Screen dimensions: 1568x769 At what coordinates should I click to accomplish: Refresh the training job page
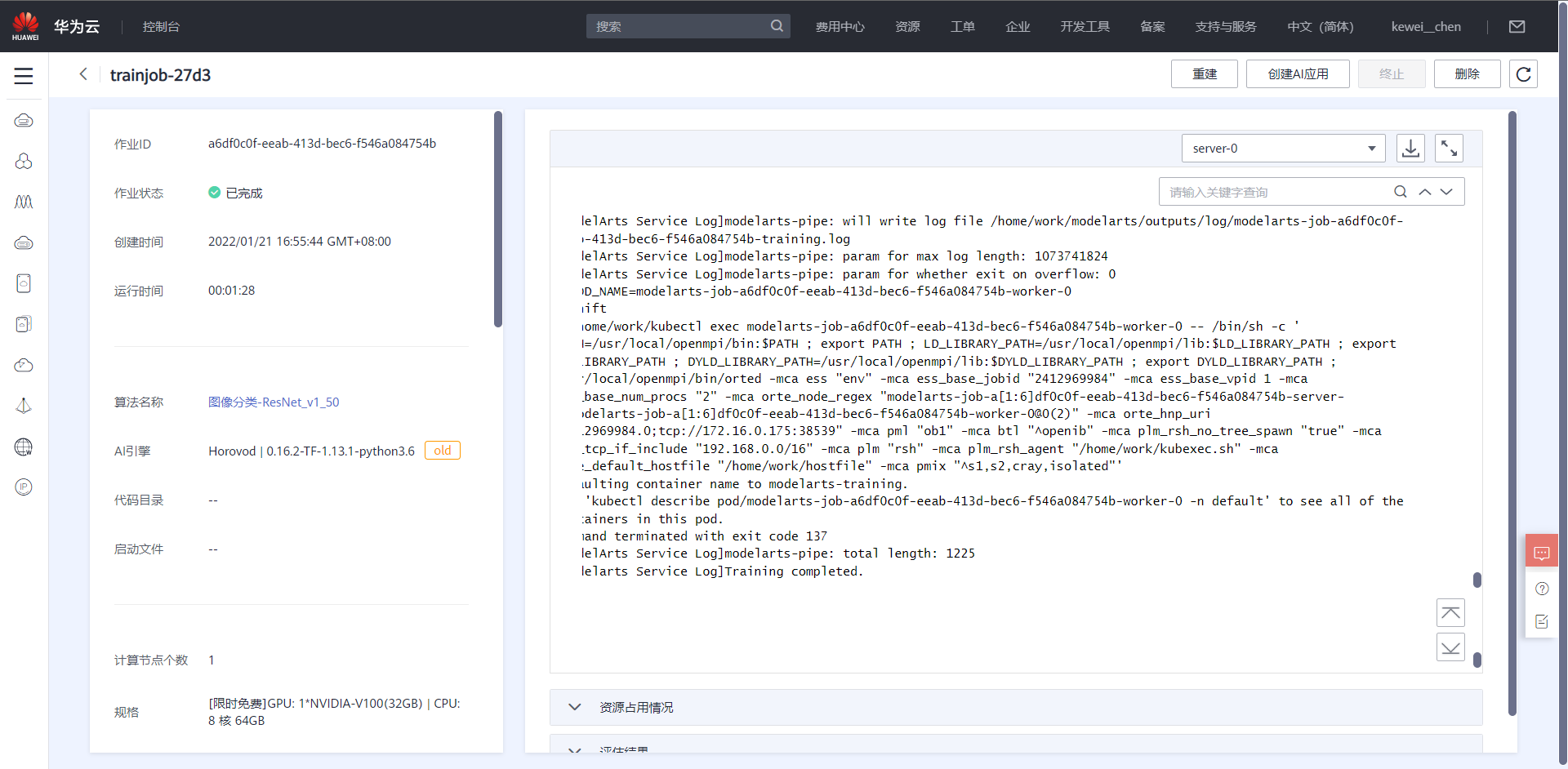tap(1523, 74)
